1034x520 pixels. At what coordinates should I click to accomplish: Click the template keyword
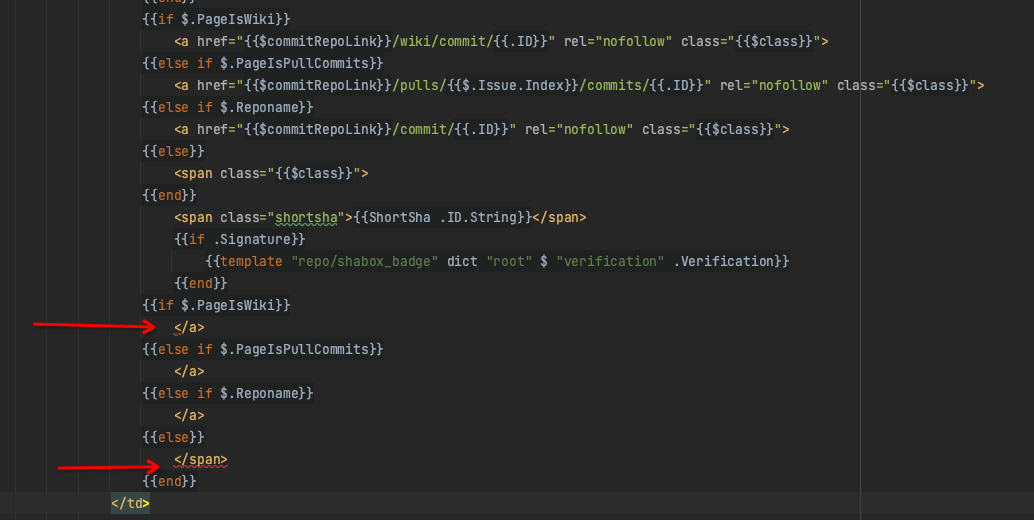252,261
